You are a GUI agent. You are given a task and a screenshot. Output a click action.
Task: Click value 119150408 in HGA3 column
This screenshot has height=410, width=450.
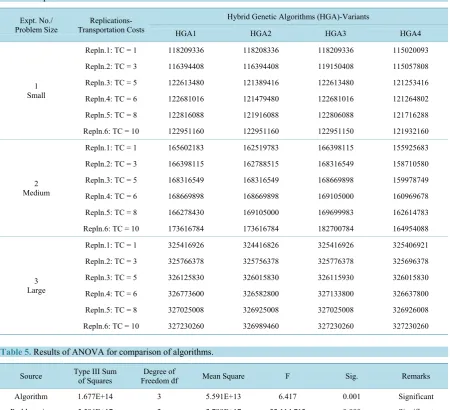click(x=335, y=66)
